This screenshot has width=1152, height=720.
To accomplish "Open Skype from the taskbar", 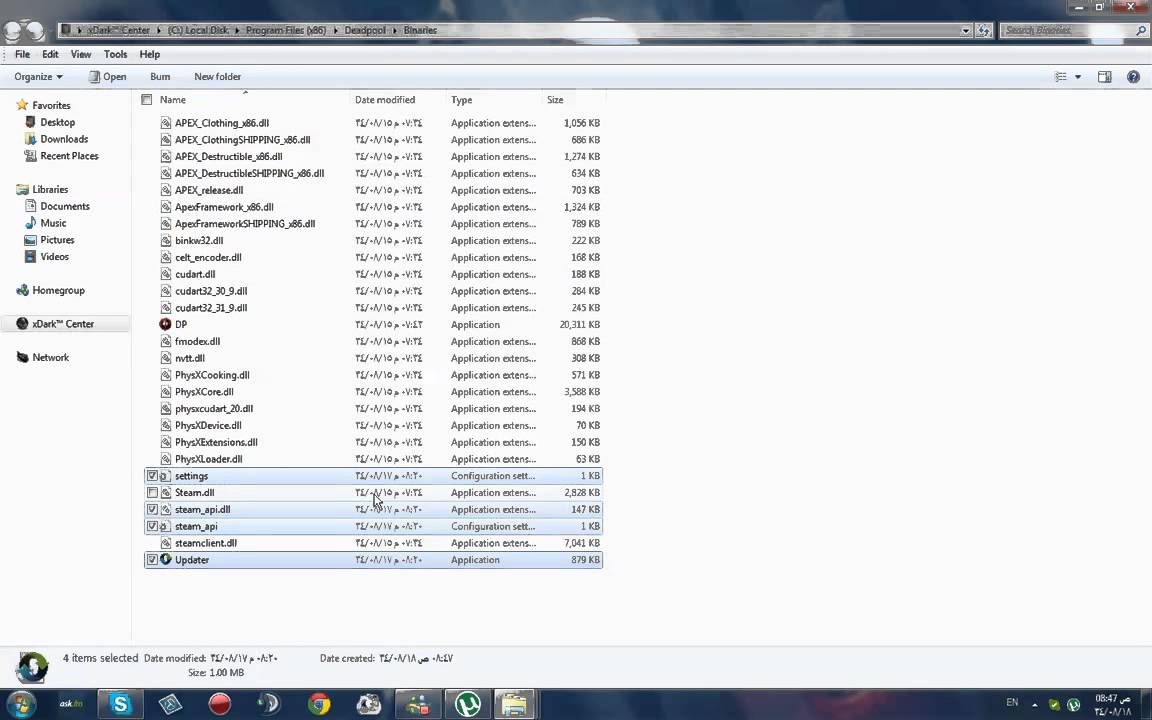I will 120,704.
